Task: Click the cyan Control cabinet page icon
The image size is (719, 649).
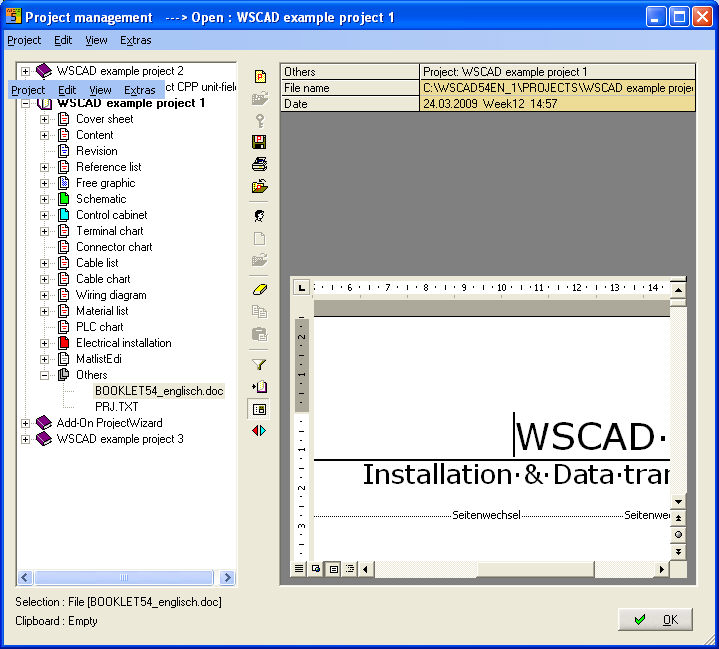Action: 64,215
